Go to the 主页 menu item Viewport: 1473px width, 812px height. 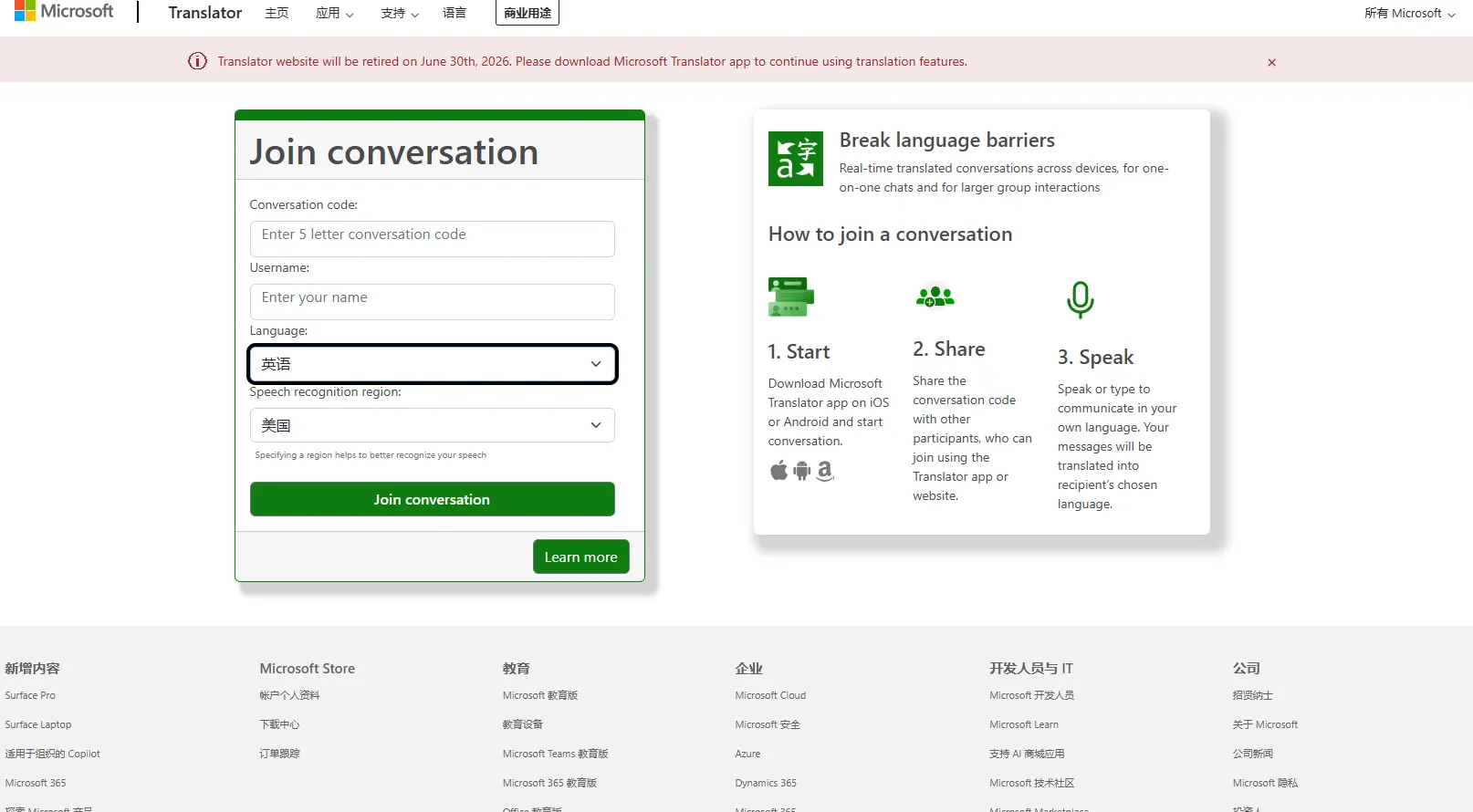tap(277, 13)
